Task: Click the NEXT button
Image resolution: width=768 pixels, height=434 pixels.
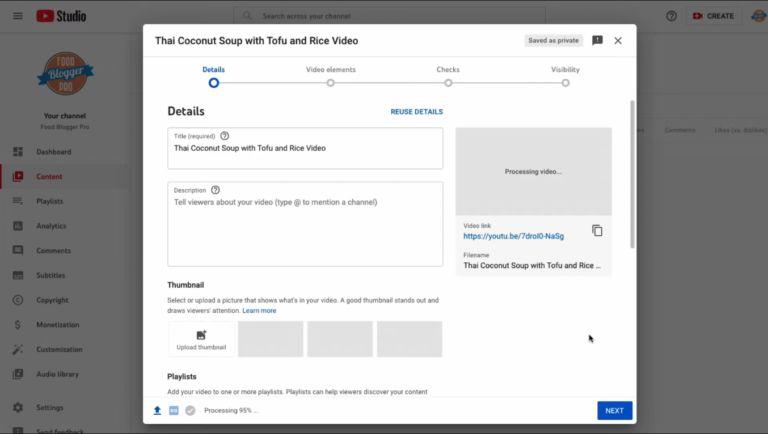Action: [615, 410]
